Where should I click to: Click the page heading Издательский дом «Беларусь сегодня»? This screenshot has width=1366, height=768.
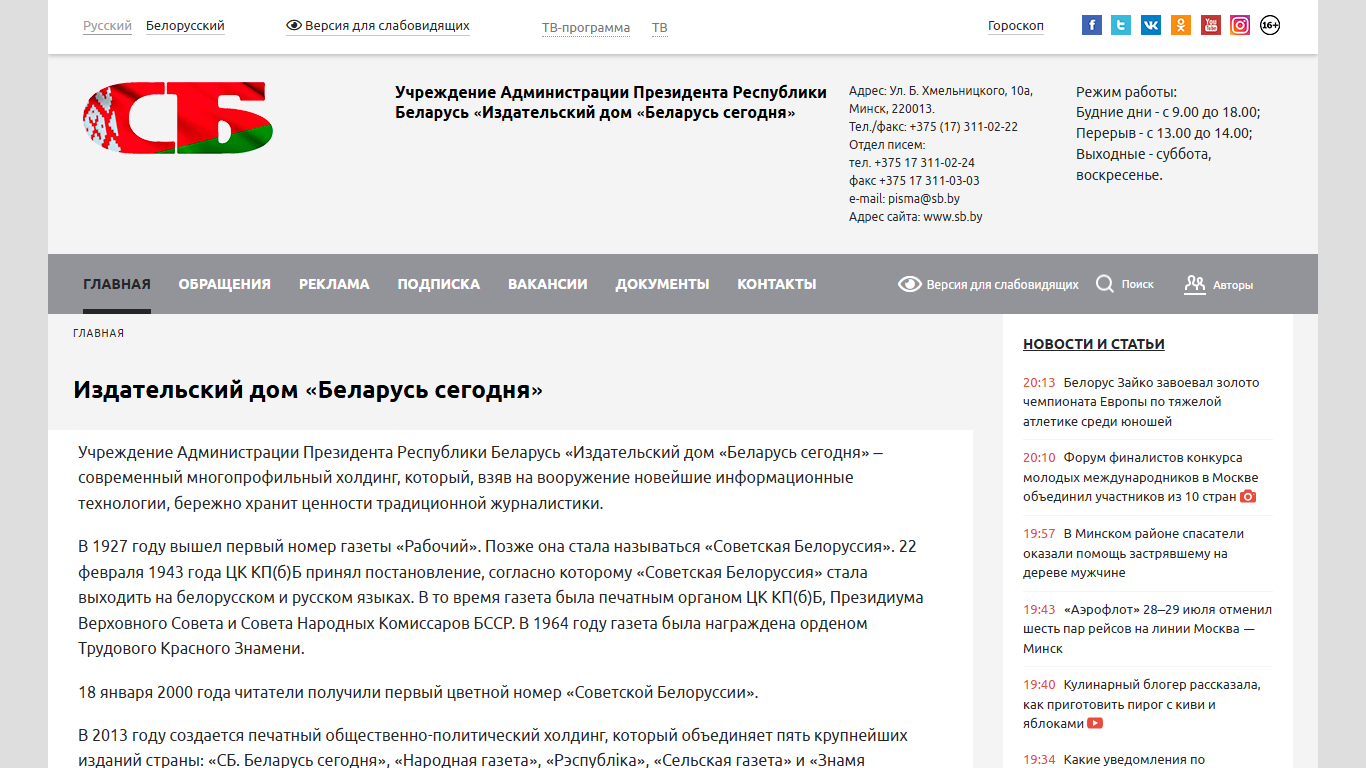tap(308, 390)
